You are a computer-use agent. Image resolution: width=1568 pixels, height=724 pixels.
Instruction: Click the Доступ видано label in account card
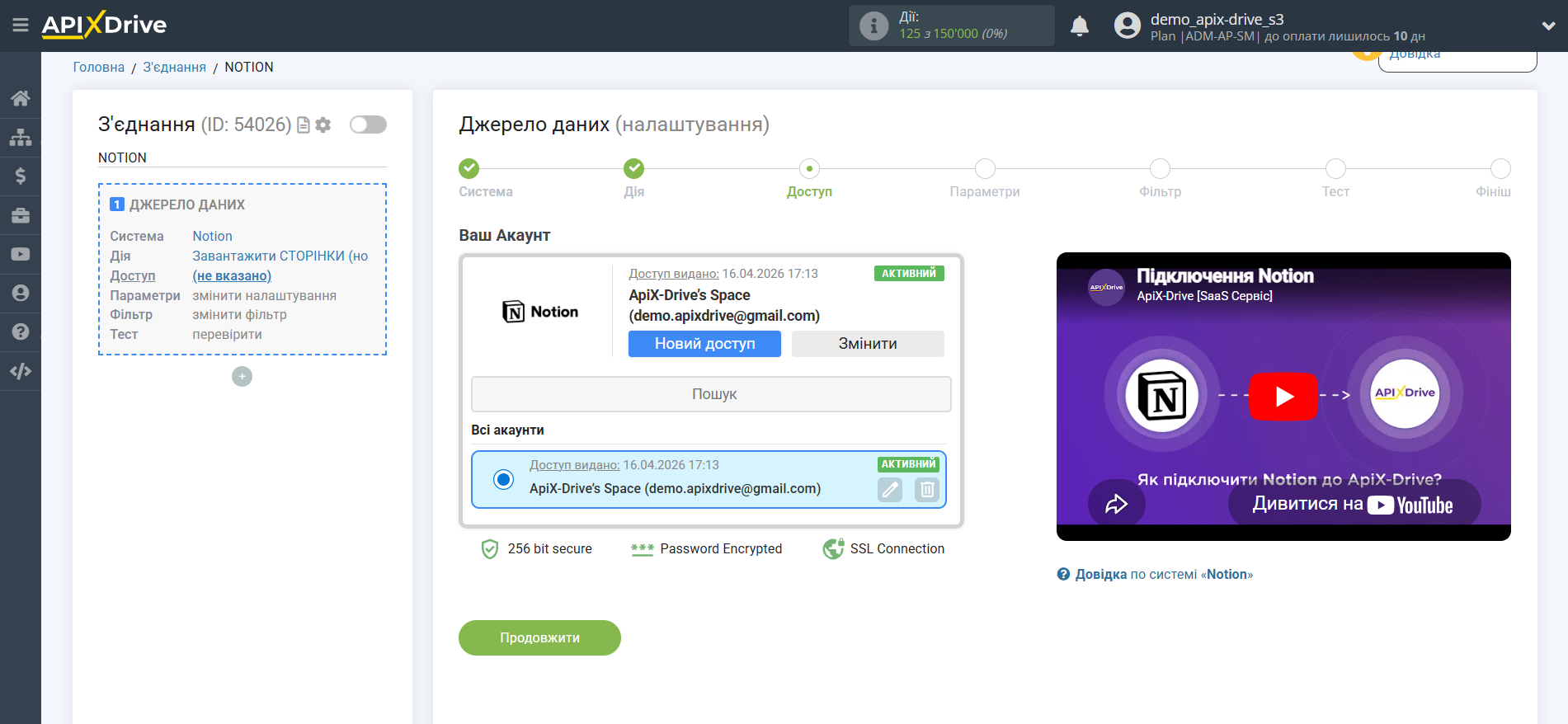pos(673,273)
